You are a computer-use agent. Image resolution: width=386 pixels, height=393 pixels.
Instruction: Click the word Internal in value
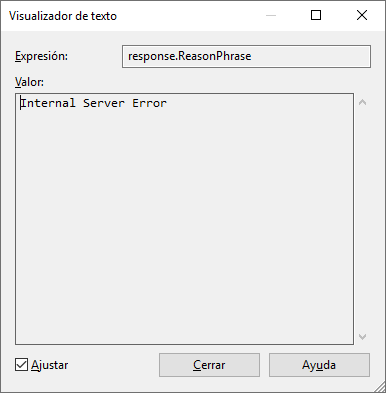click(x=48, y=103)
